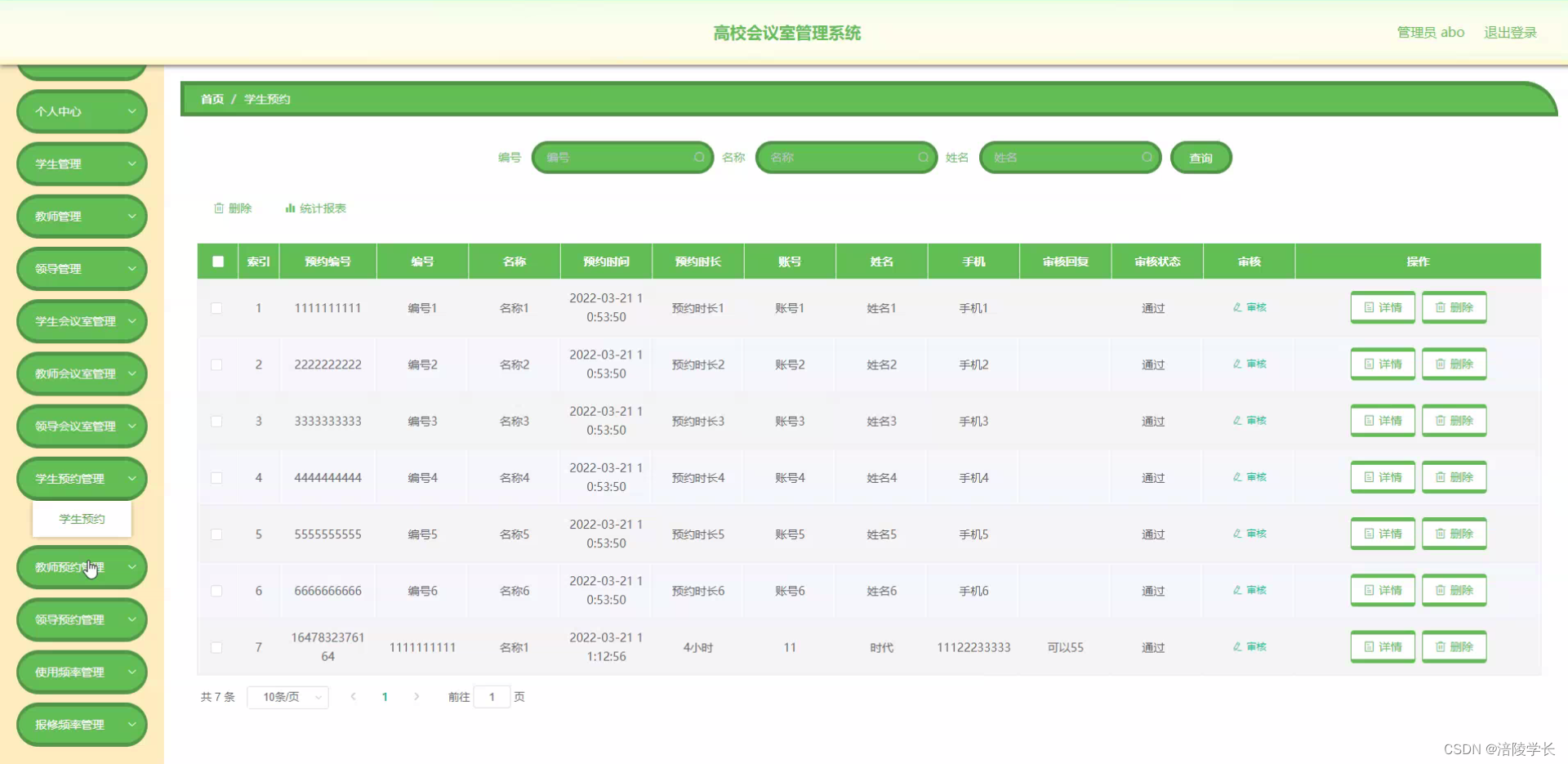Click the magnifier icon in the 编号 search field
Screen dimensions: 1568x764
pos(700,157)
